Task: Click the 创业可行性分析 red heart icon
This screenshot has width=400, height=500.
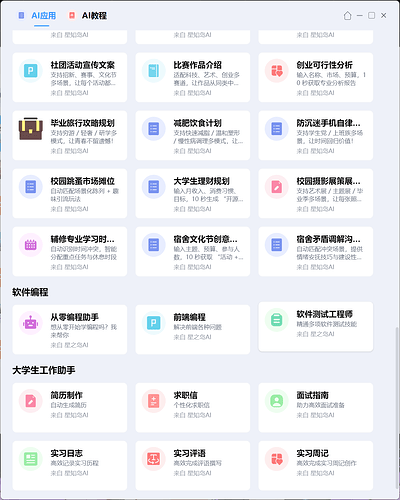Action: [x=276, y=70]
